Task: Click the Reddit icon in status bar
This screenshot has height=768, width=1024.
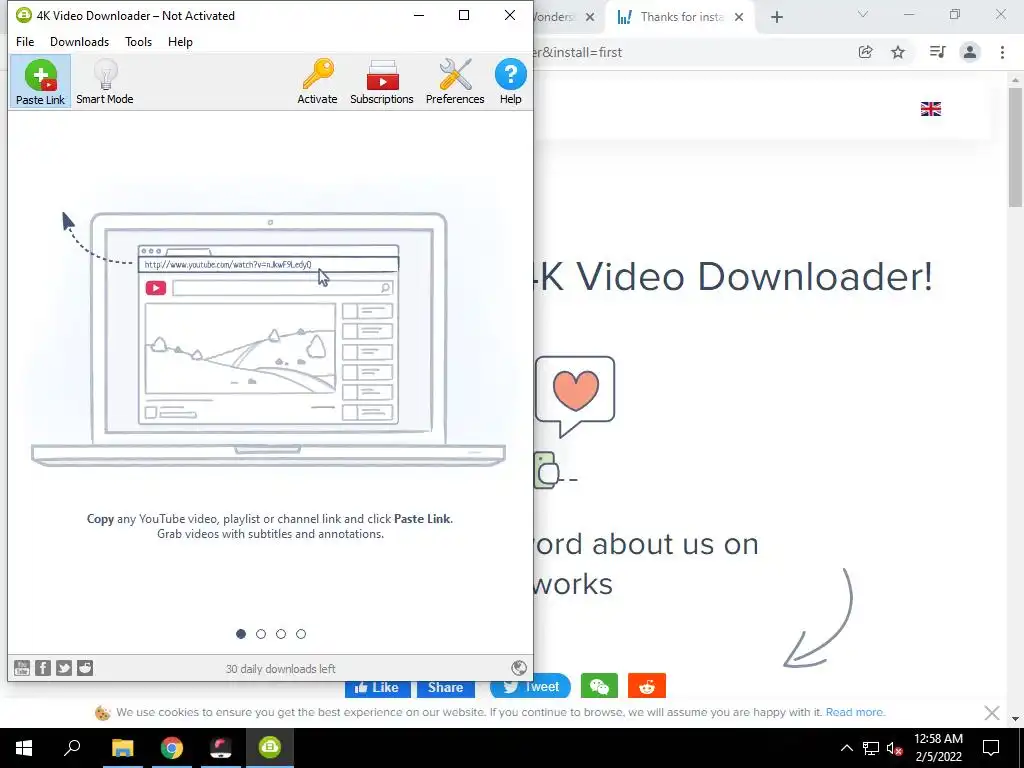Action: pos(85,667)
